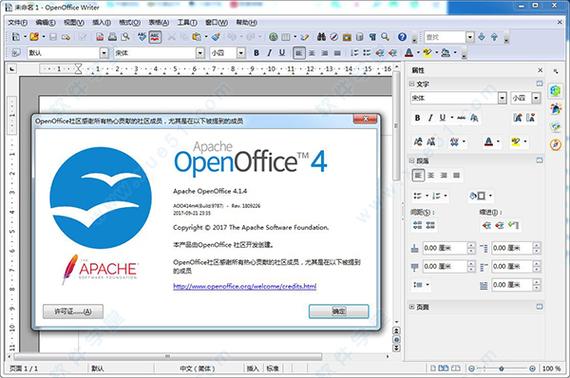The image size is (570, 378).
Task: Open sidebar Styles deck icon
Action: (x=555, y=108)
